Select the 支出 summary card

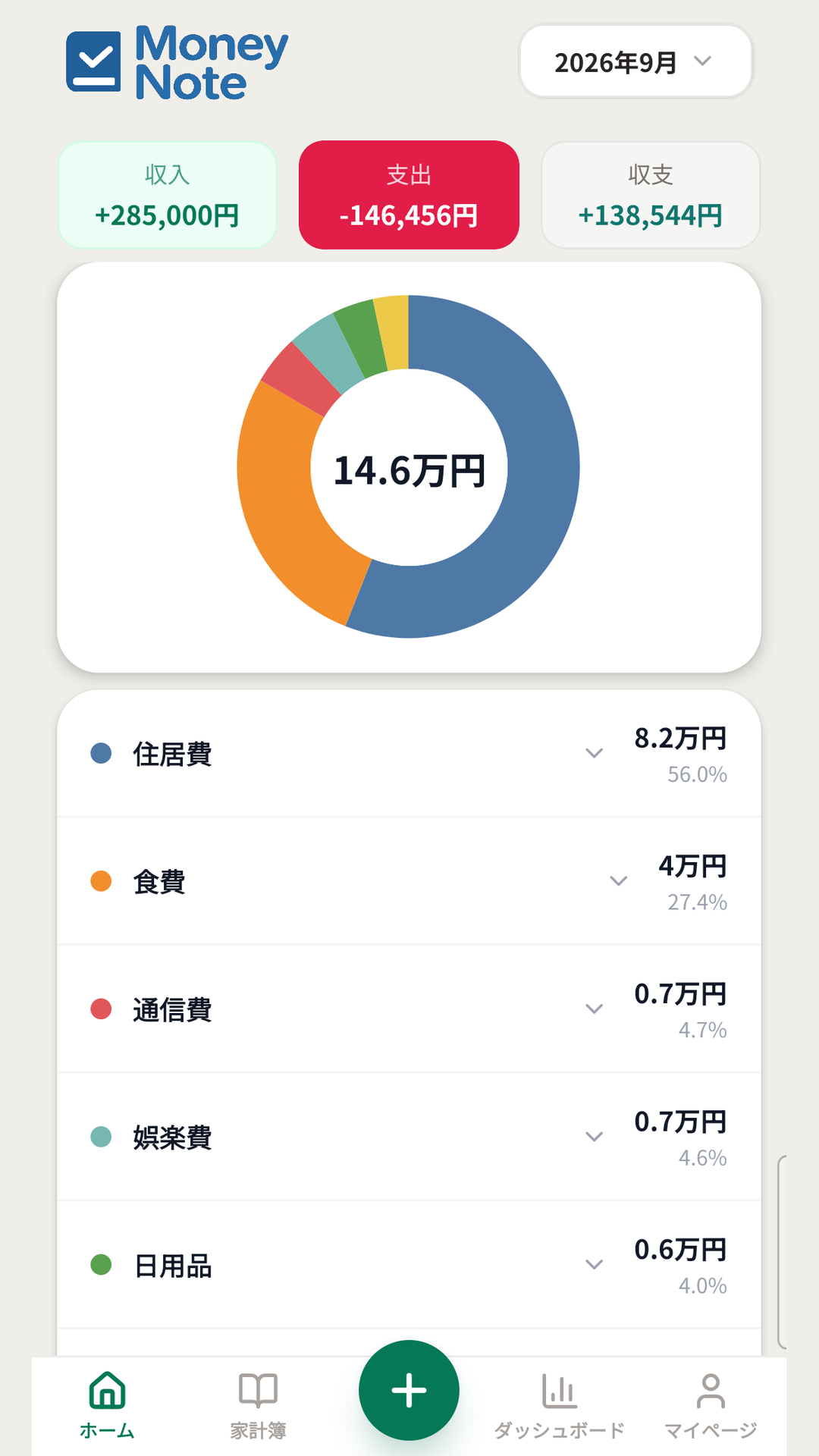coord(409,195)
